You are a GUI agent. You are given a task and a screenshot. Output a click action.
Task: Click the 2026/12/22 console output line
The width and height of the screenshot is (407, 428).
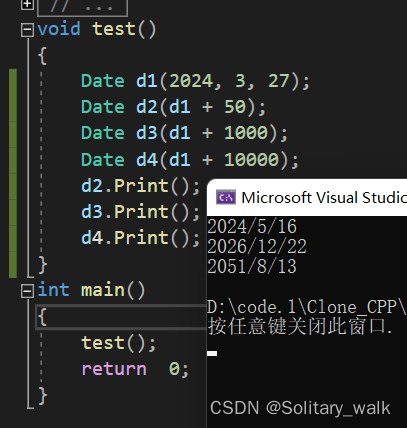click(257, 246)
